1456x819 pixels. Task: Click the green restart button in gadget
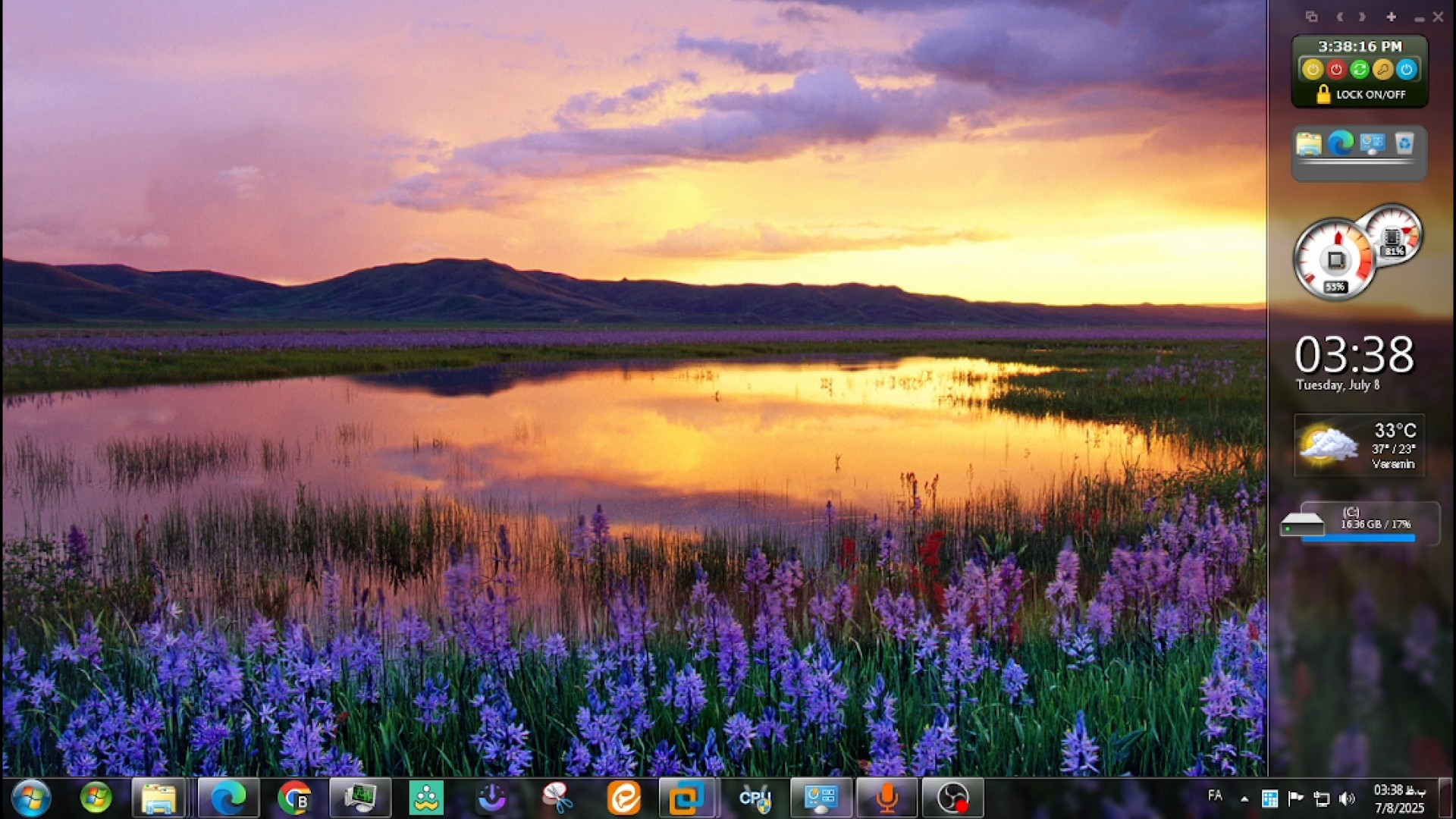point(1360,70)
